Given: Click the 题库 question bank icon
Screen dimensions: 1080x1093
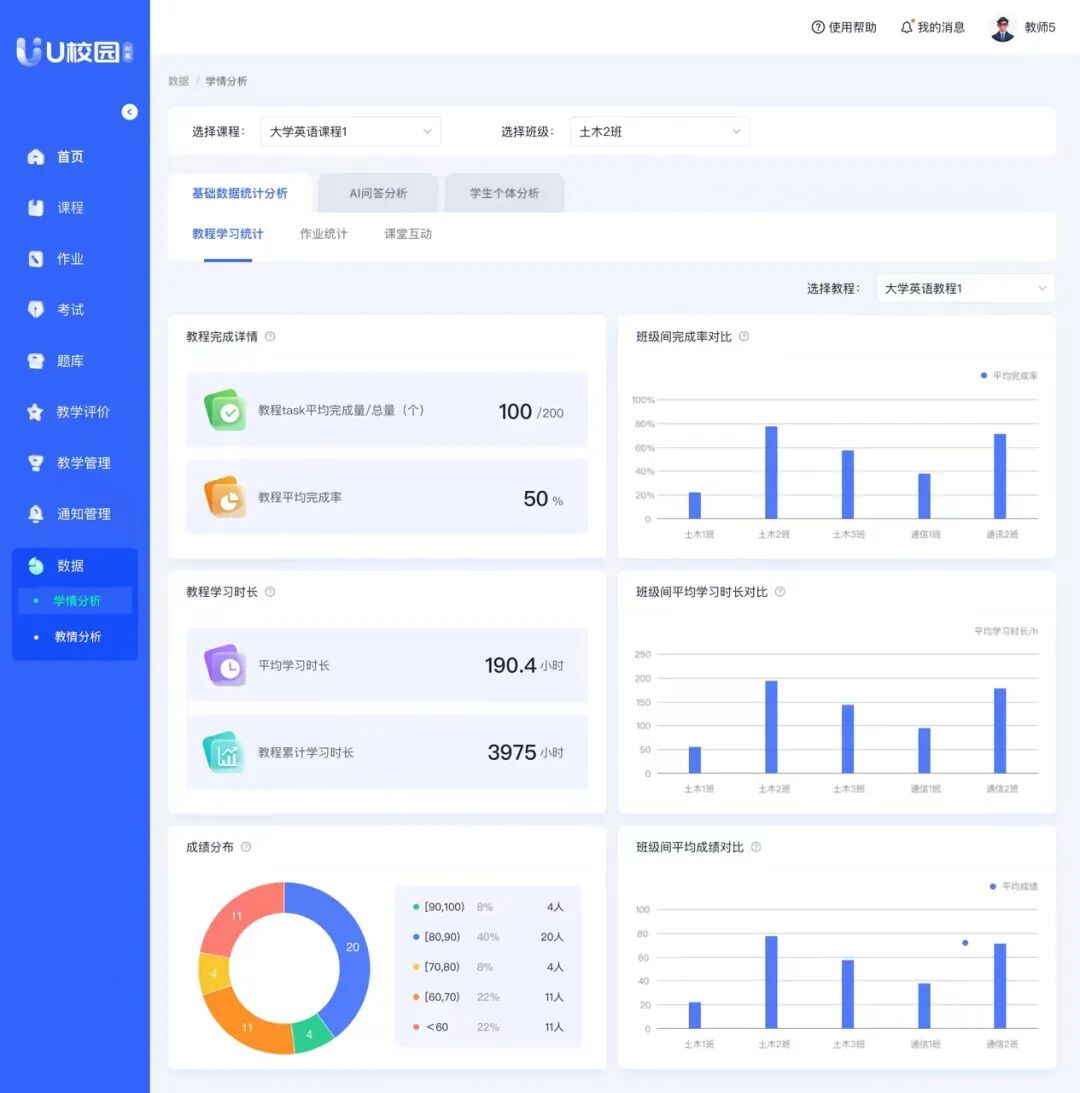Looking at the screenshot, I should 36,361.
